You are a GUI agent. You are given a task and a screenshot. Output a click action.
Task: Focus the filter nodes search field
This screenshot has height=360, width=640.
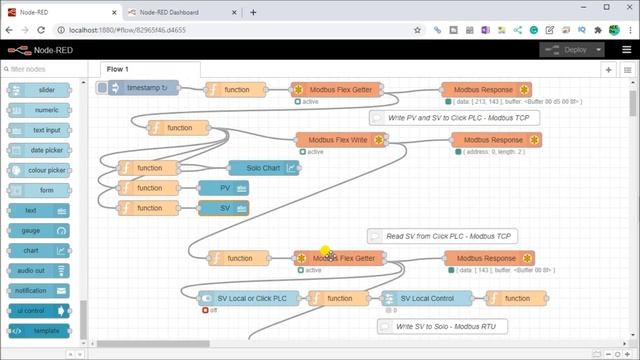44,69
